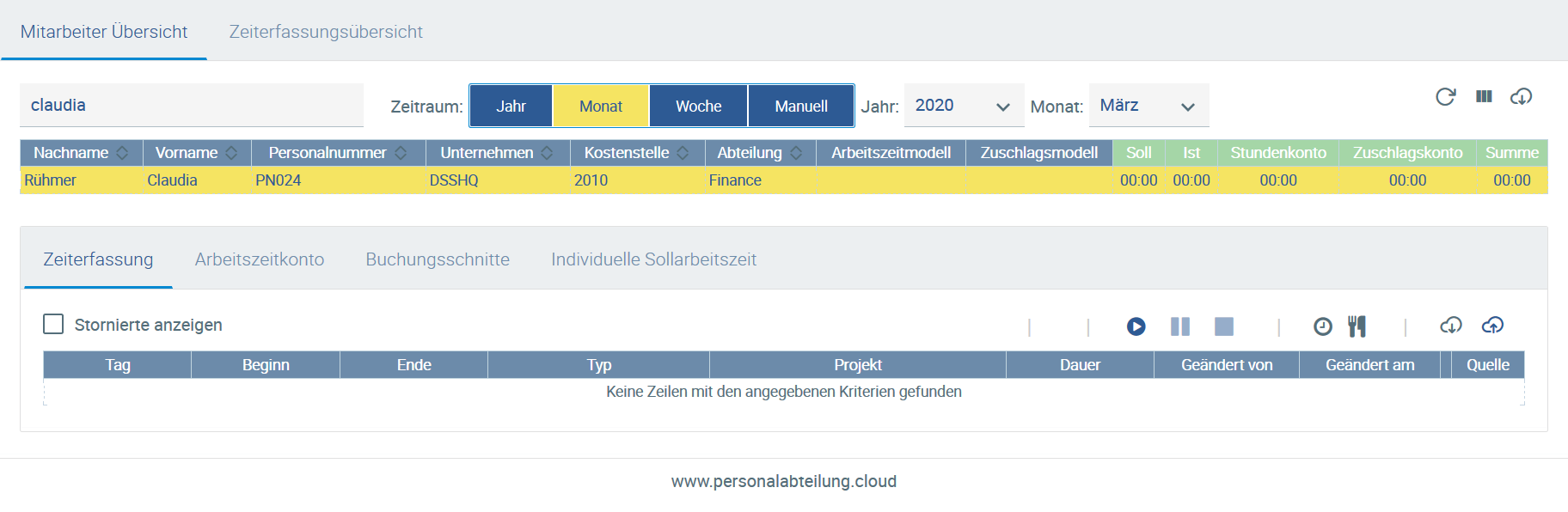Start time tracking with play icon
The image size is (1568, 512).
pyautogui.click(x=1136, y=326)
